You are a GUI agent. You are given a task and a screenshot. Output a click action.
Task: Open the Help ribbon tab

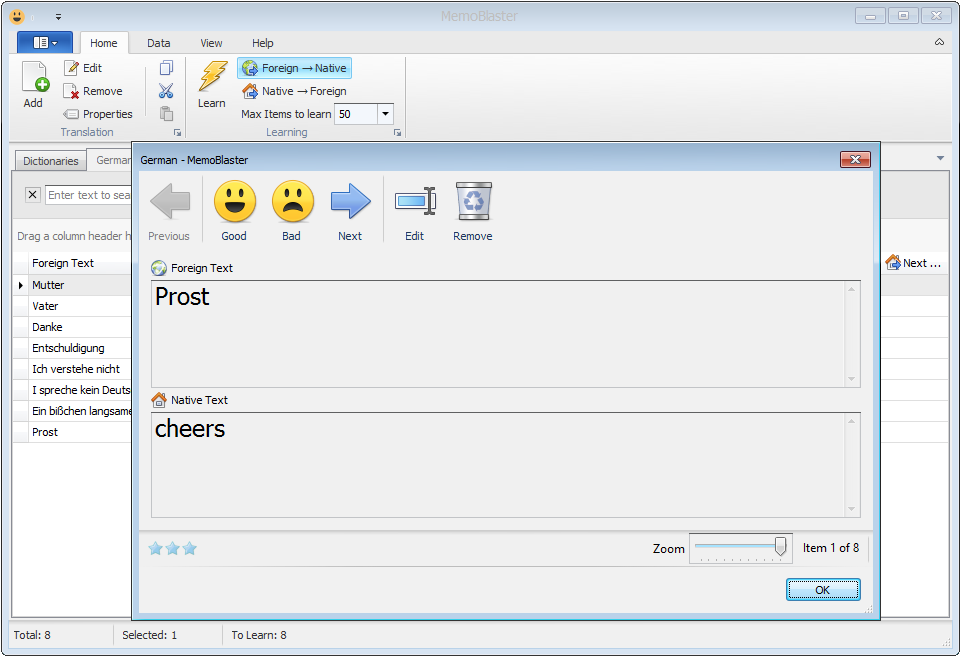point(263,43)
